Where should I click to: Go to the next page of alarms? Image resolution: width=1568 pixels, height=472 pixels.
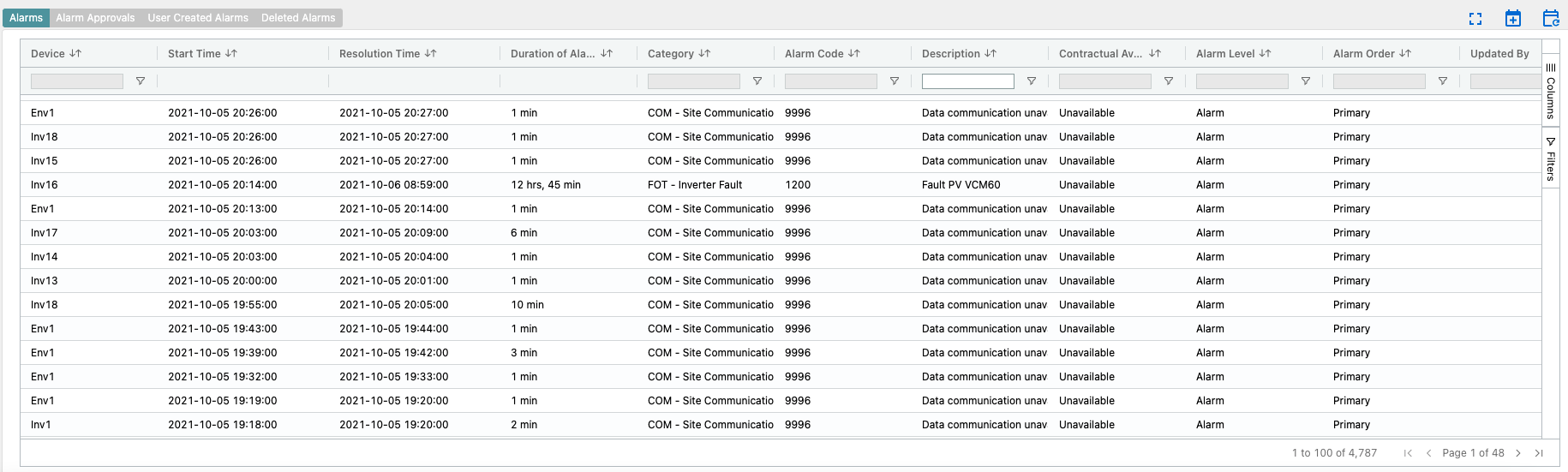pyautogui.click(x=1518, y=453)
